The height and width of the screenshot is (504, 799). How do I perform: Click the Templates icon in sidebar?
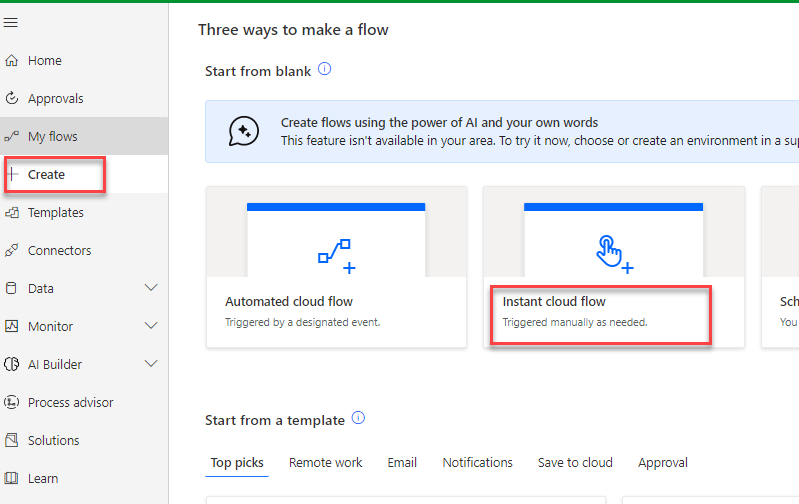(x=11, y=213)
